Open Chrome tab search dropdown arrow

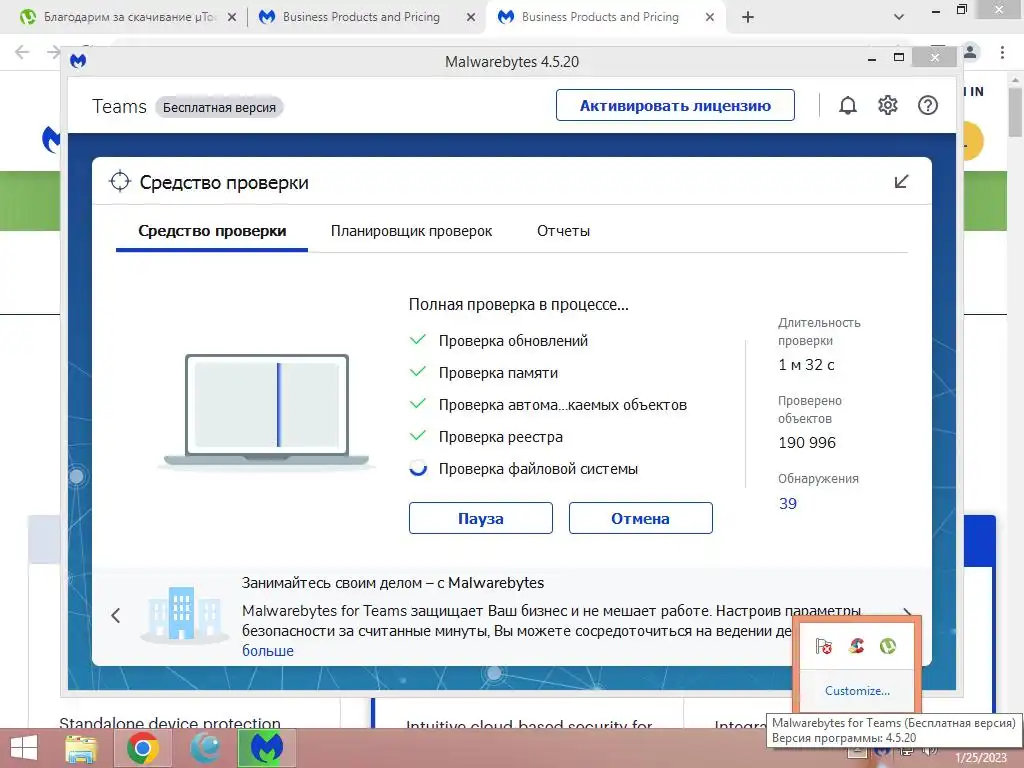tap(899, 18)
